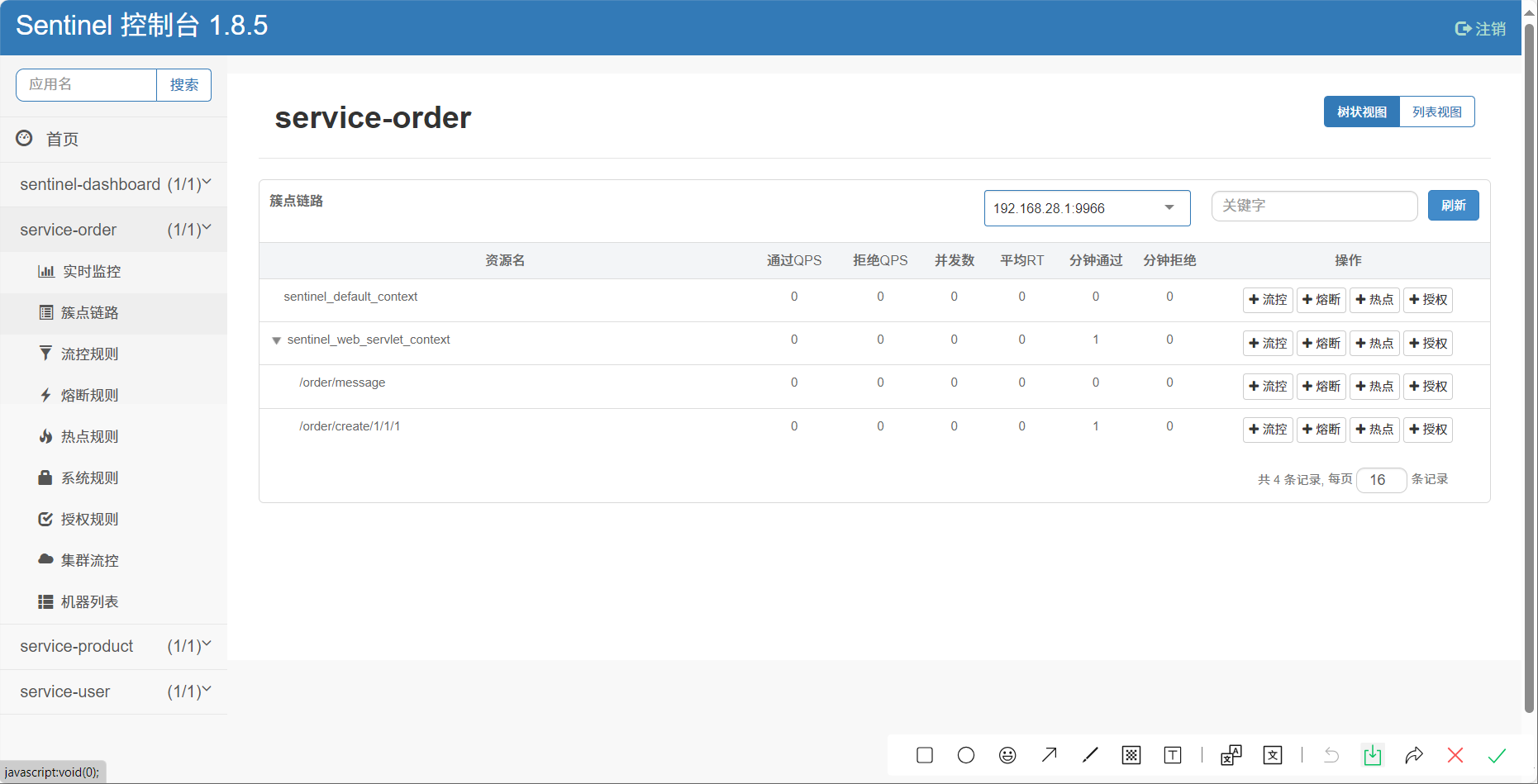Click the 搜索 search button
This screenshot has height=784, width=1538.
[184, 85]
